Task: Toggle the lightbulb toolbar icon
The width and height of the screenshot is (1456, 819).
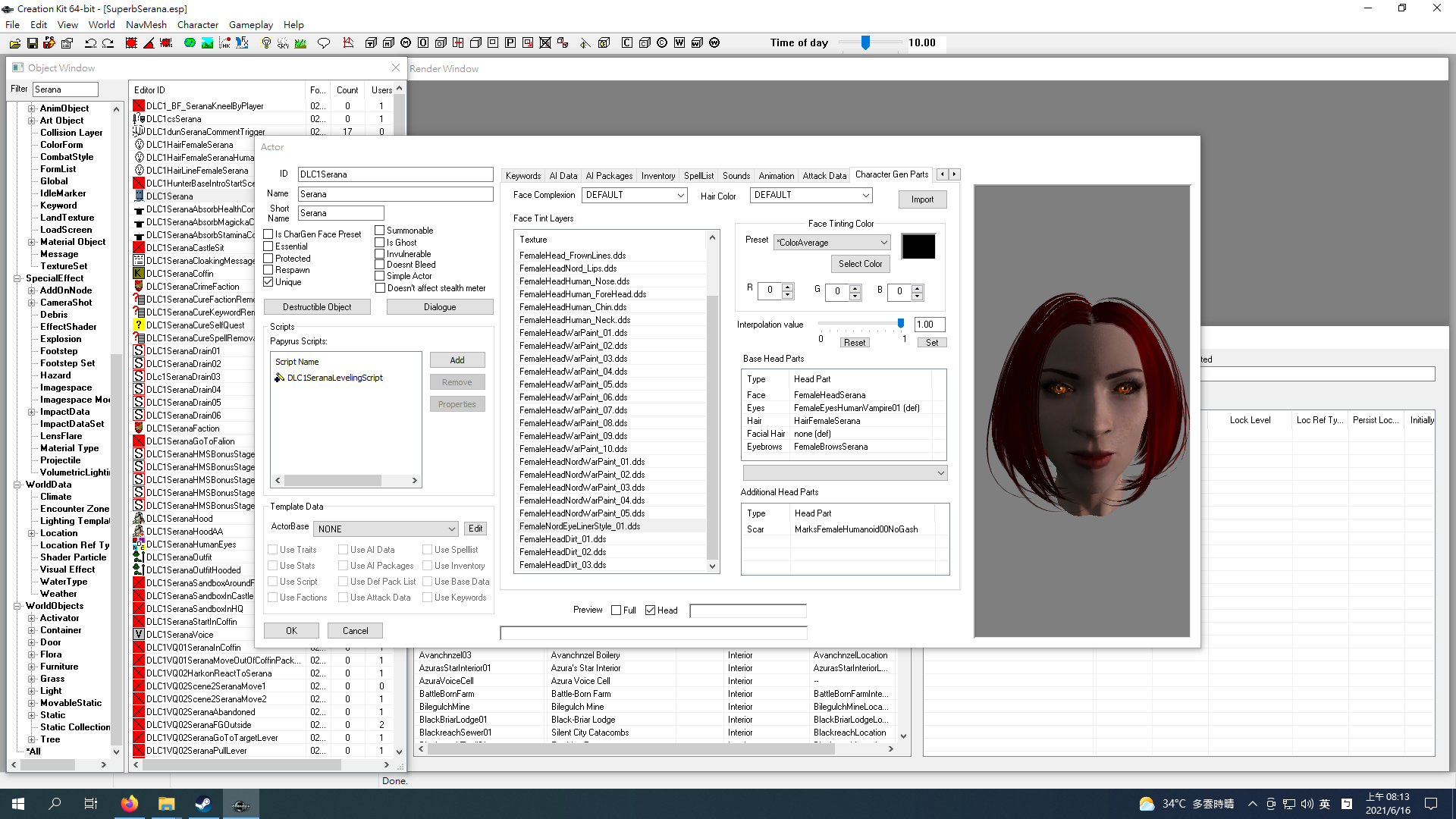Action: [x=266, y=43]
